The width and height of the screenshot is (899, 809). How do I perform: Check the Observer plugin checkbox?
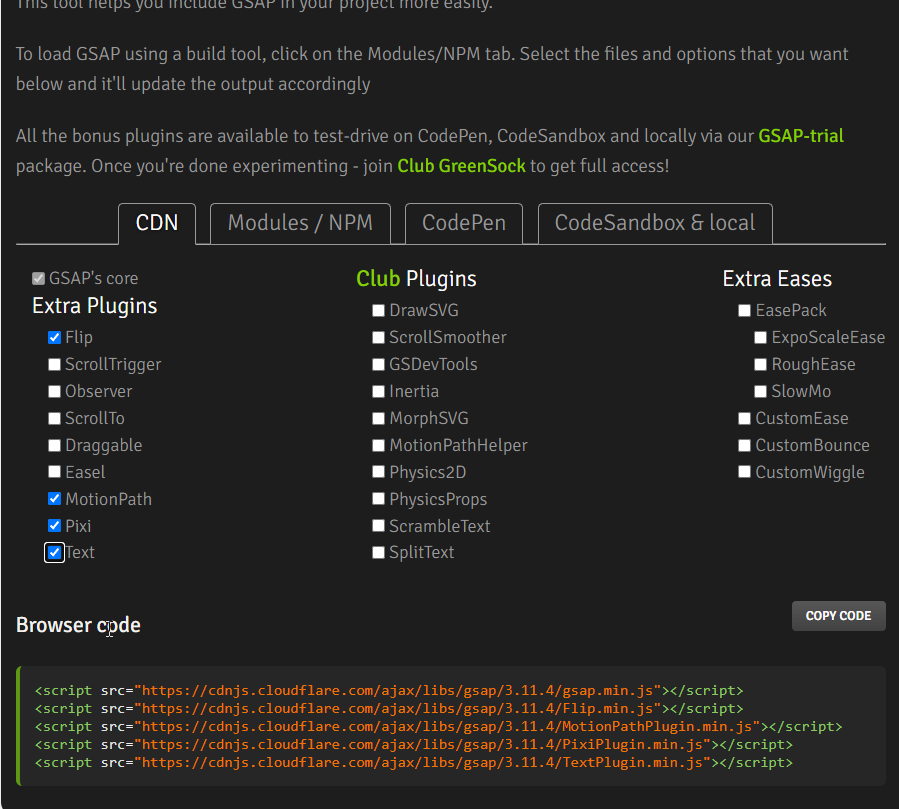54,392
